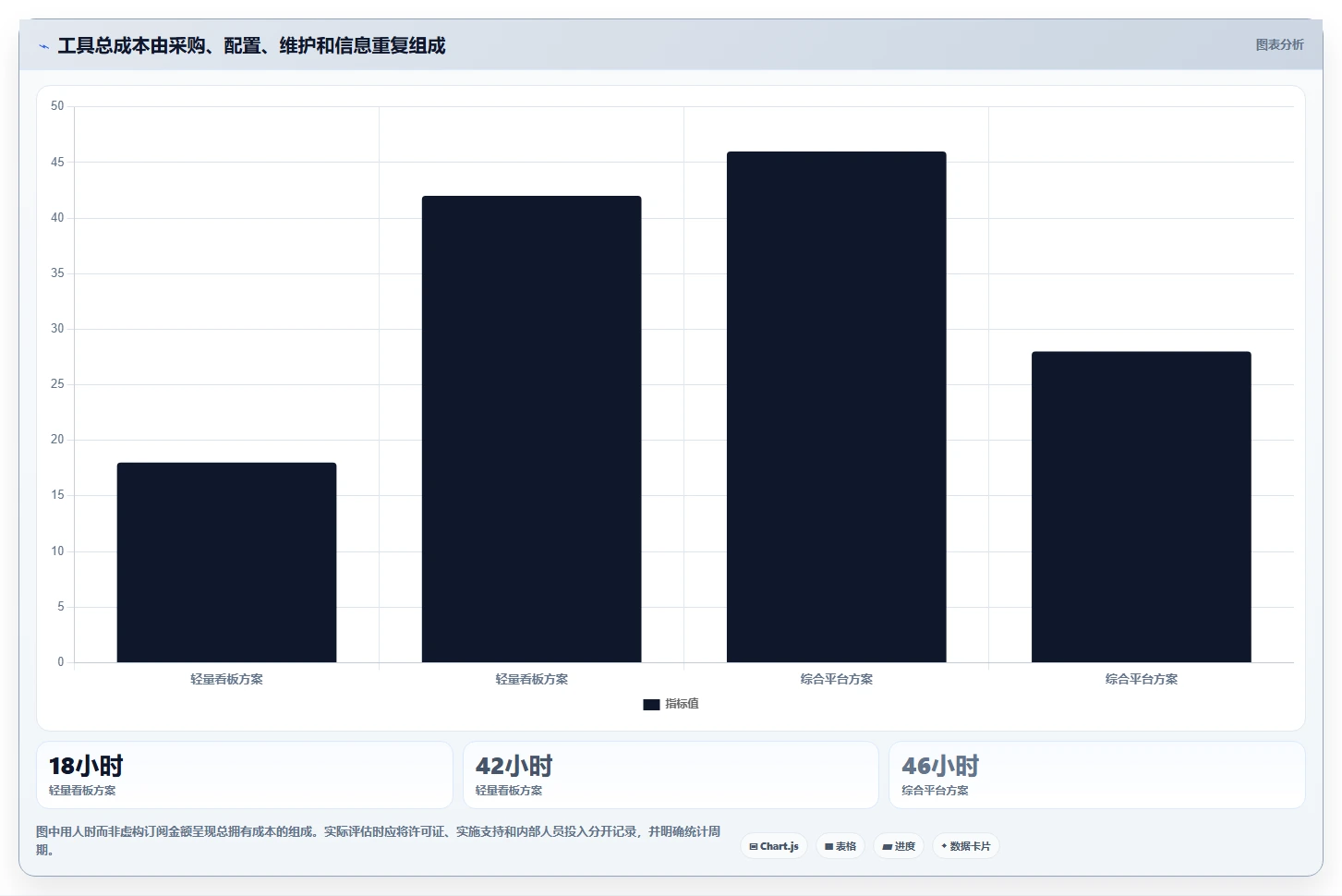1342x896 pixels.
Task: Click the icon left of the card title
Action: (43, 46)
